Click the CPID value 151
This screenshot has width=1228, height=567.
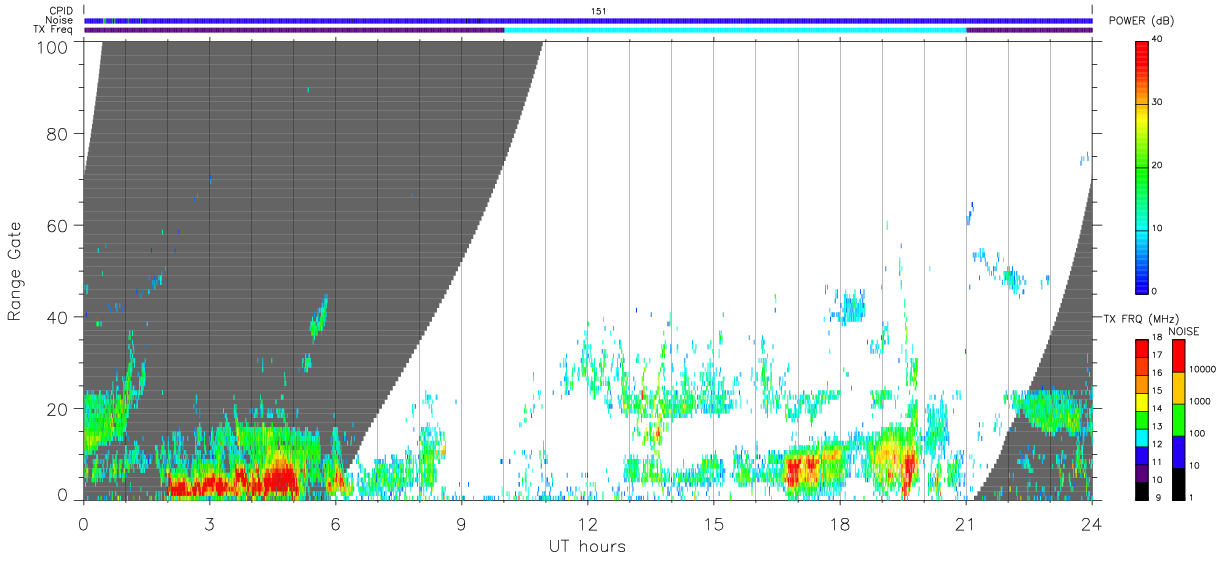pos(598,11)
